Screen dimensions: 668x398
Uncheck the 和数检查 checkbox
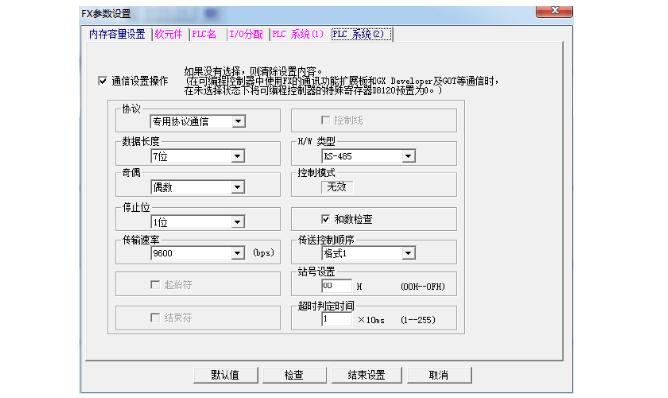pyautogui.click(x=325, y=219)
